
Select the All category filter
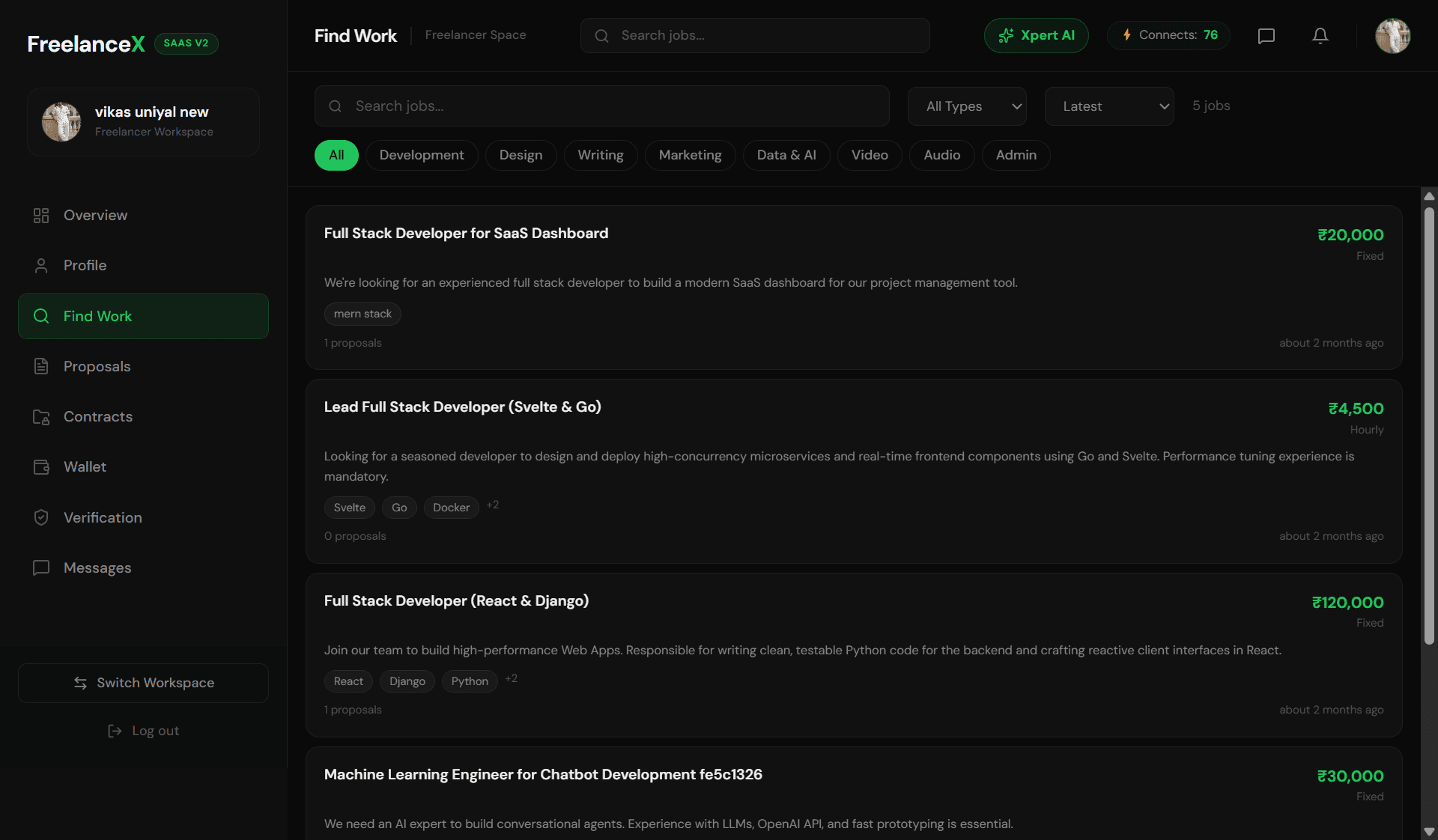[x=336, y=155]
